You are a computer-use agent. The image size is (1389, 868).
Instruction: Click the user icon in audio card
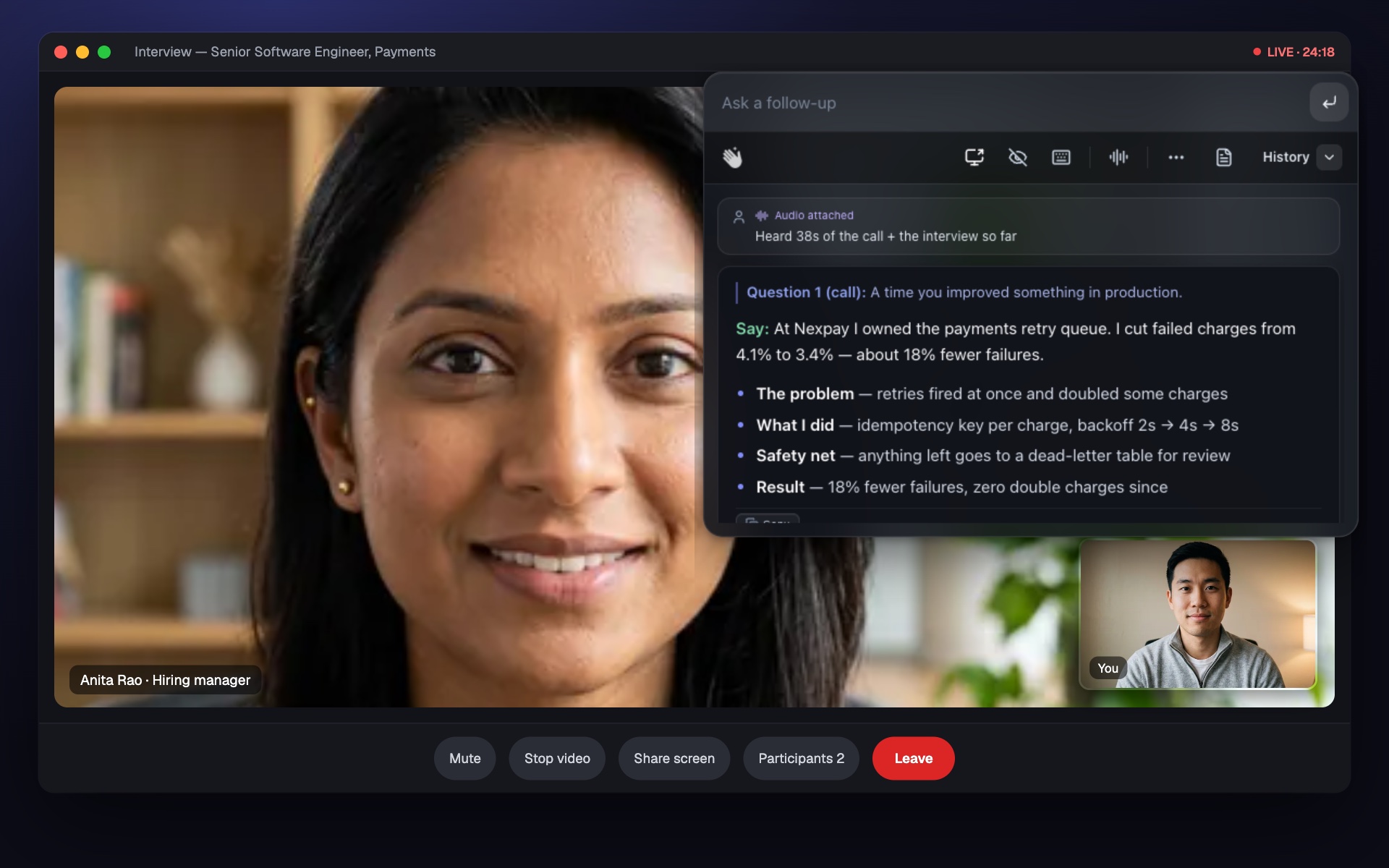pos(739,216)
